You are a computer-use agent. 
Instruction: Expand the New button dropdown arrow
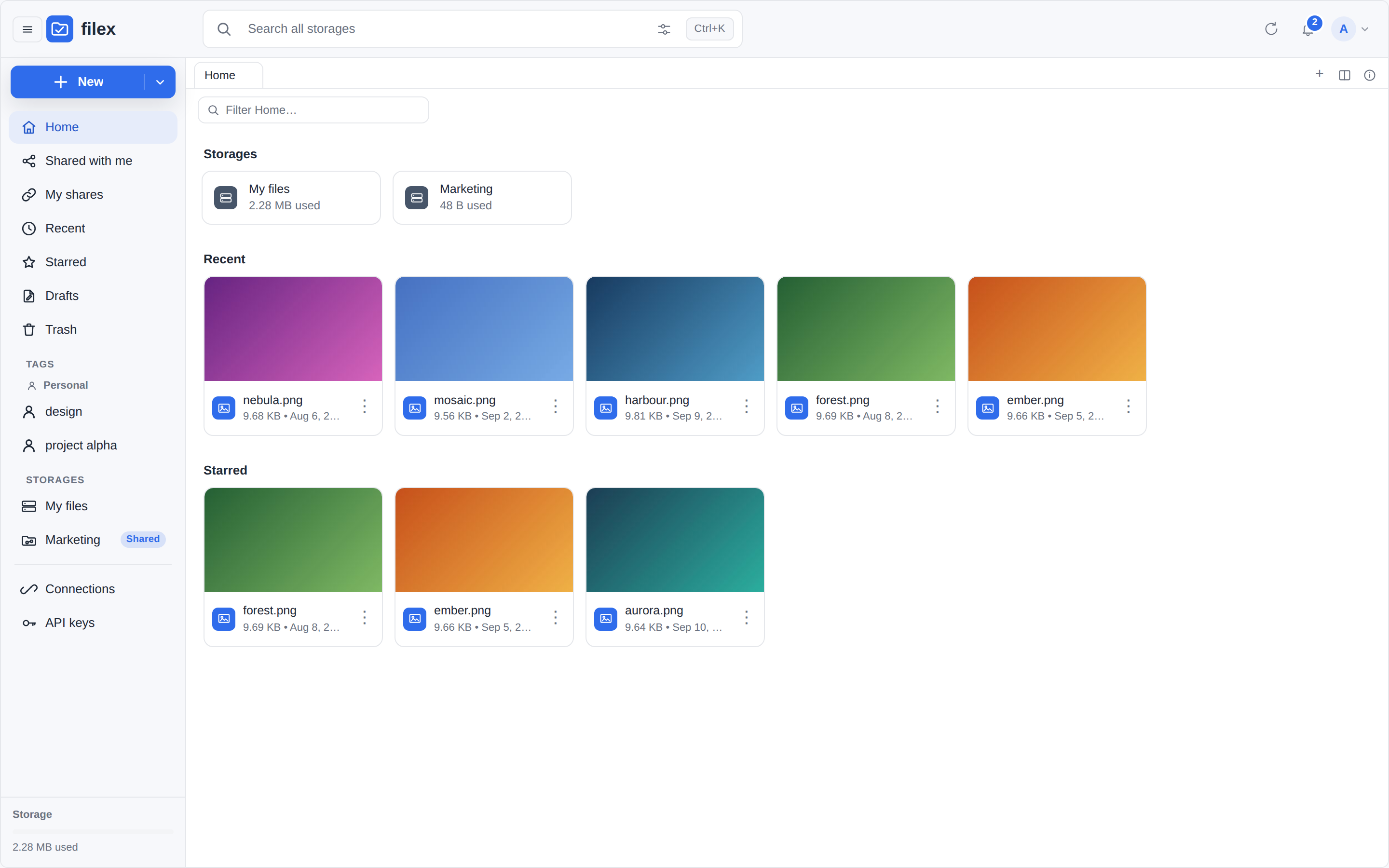pos(160,82)
